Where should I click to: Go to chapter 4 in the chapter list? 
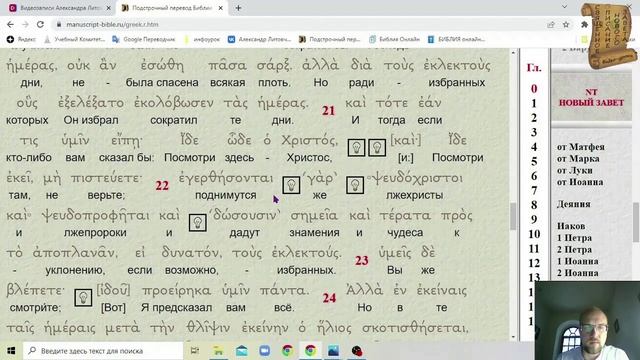point(534,147)
